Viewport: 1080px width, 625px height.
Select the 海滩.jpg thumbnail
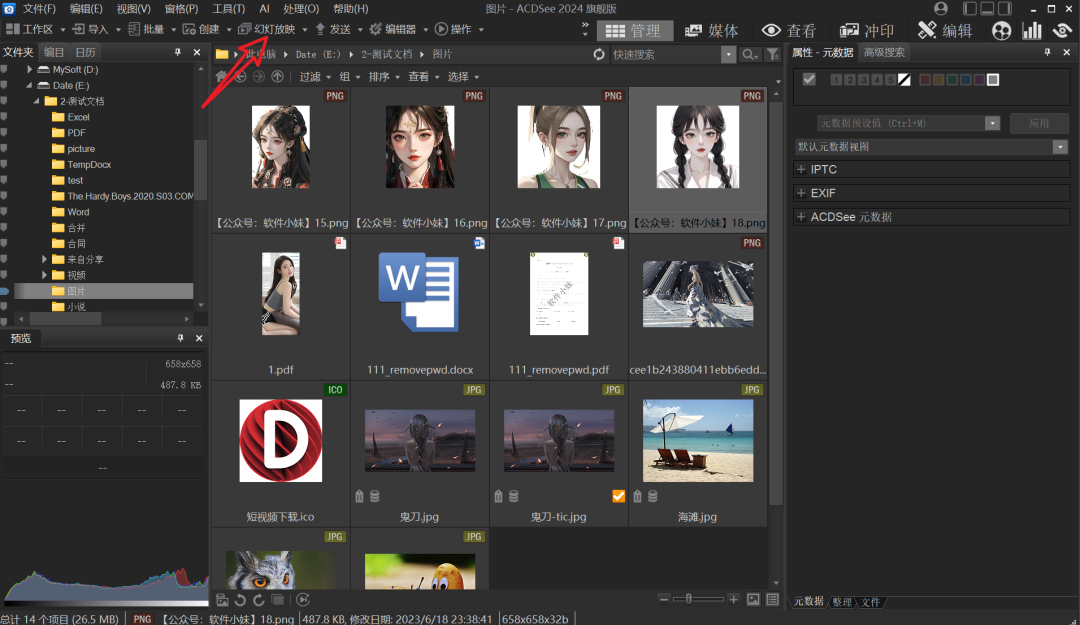coord(698,440)
